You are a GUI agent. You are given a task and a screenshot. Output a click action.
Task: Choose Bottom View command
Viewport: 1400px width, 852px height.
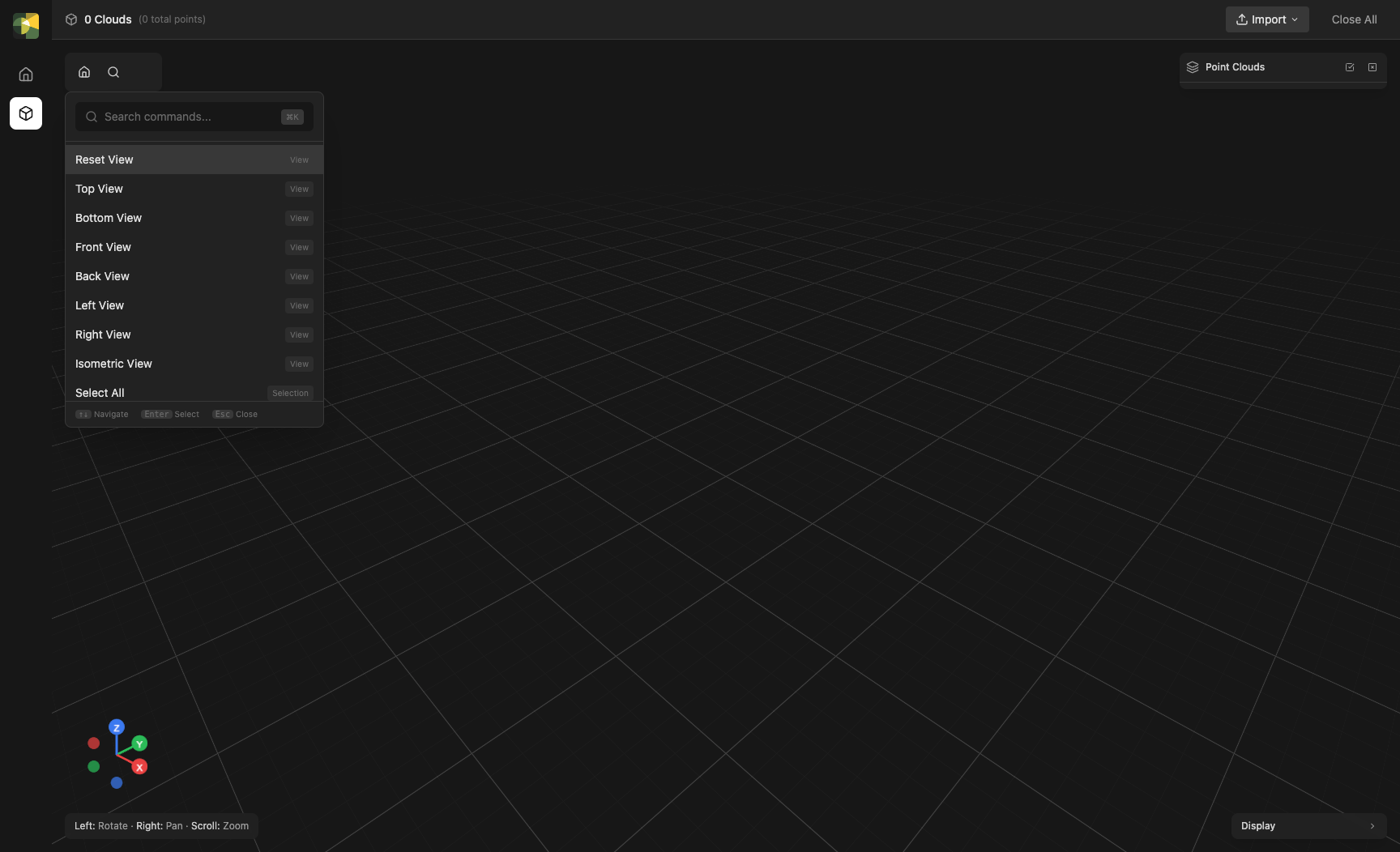coord(194,218)
